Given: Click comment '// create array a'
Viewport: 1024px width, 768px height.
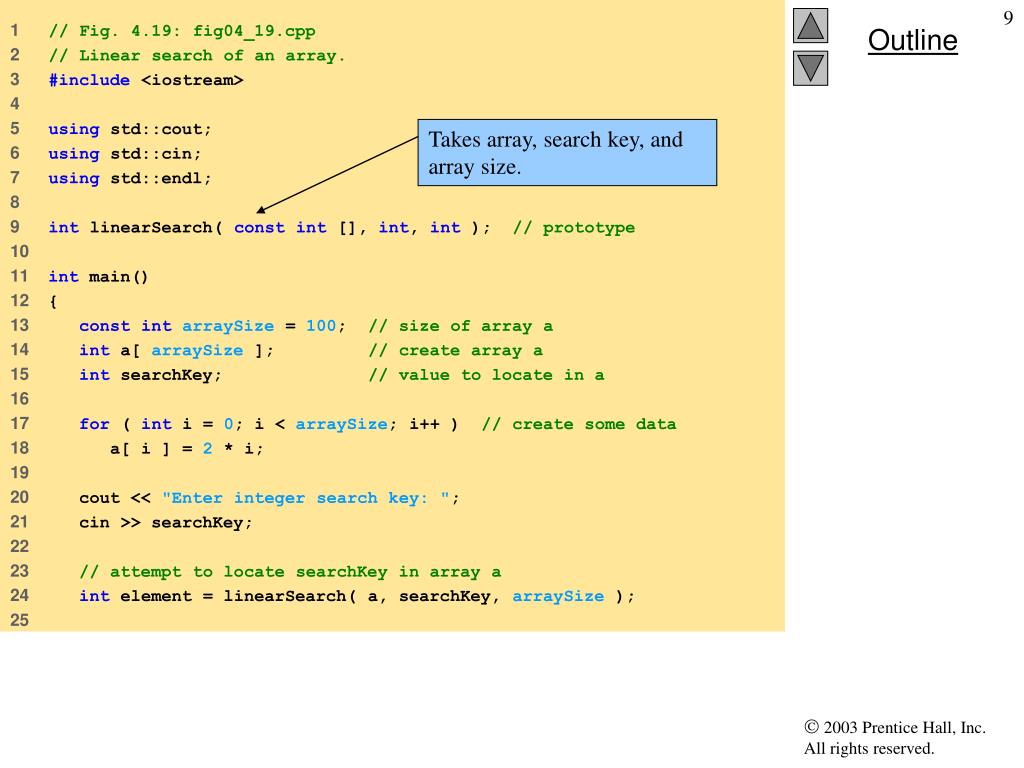Looking at the screenshot, I should (455, 351).
